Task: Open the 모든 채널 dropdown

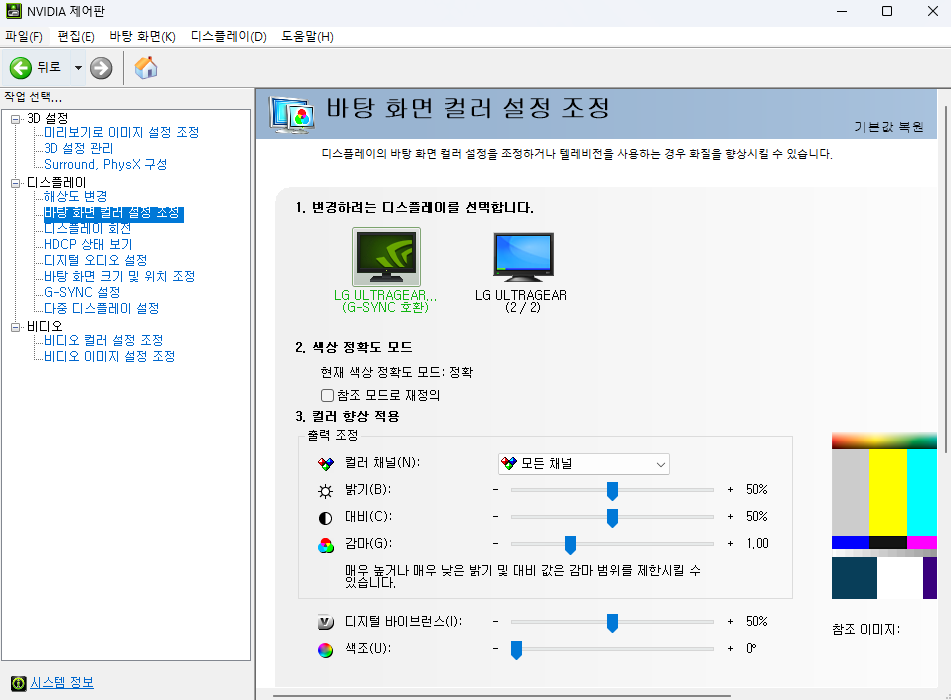Action: [x=659, y=463]
